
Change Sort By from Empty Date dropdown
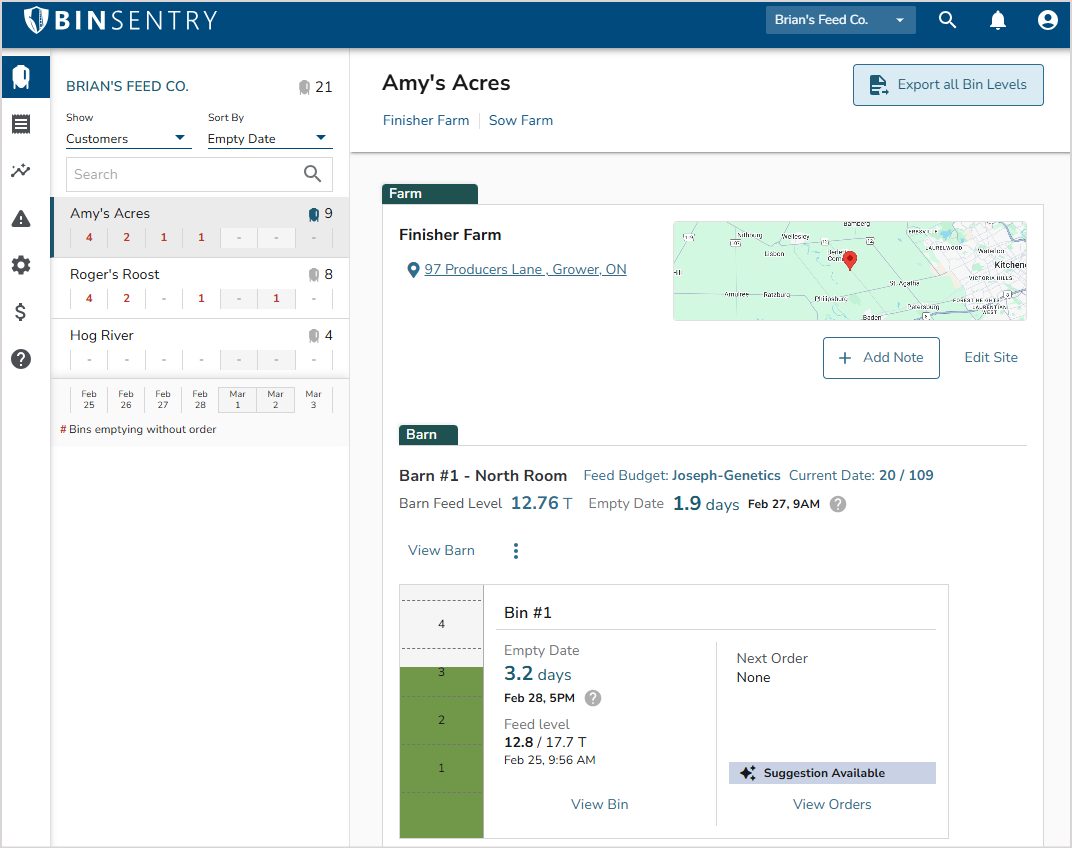pos(267,139)
